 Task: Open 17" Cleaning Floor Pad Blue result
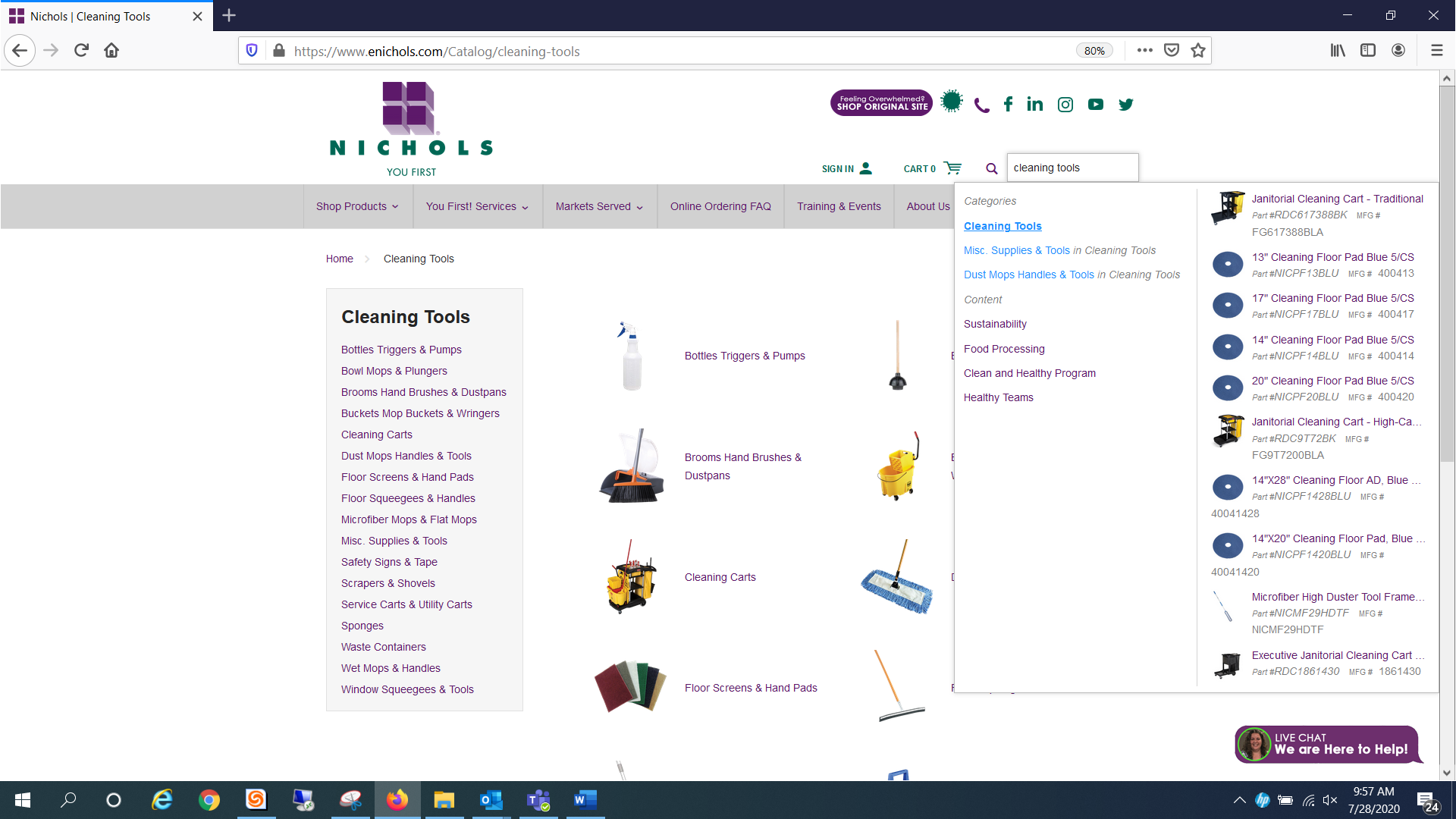coord(1332,298)
